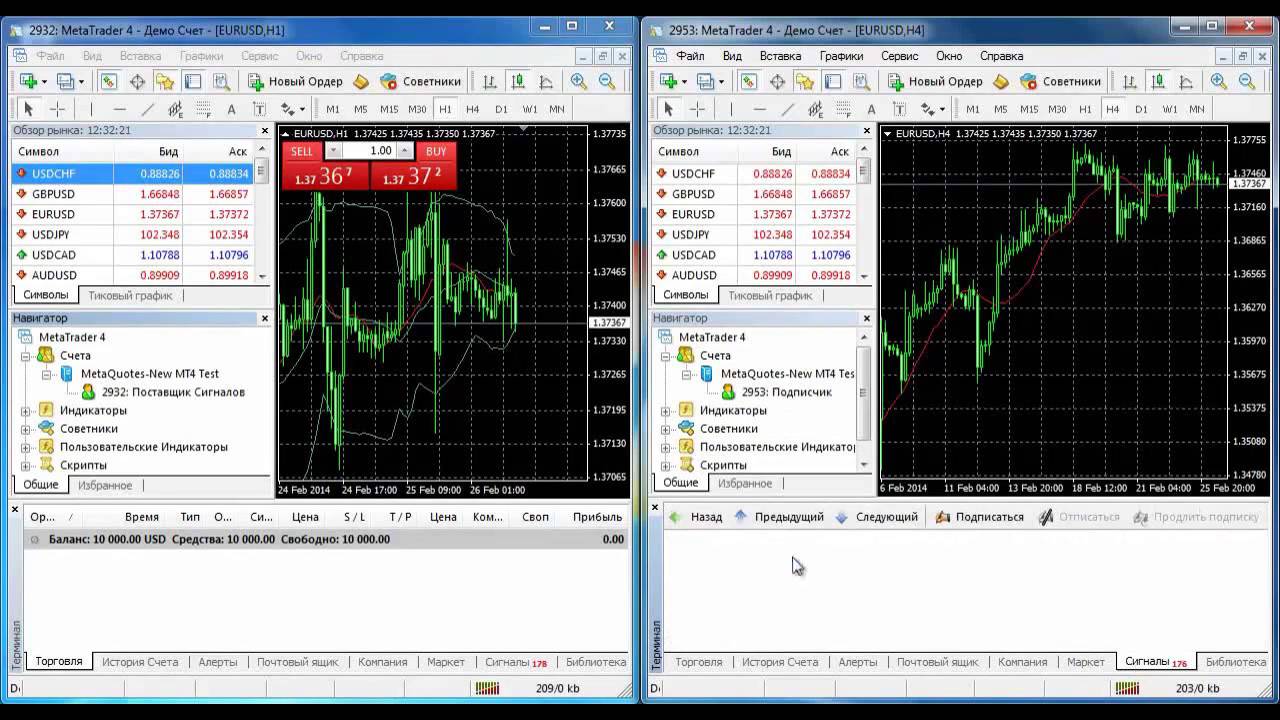Toggle H4 timeframe in right window
The image size is (1280, 720).
click(x=1113, y=109)
